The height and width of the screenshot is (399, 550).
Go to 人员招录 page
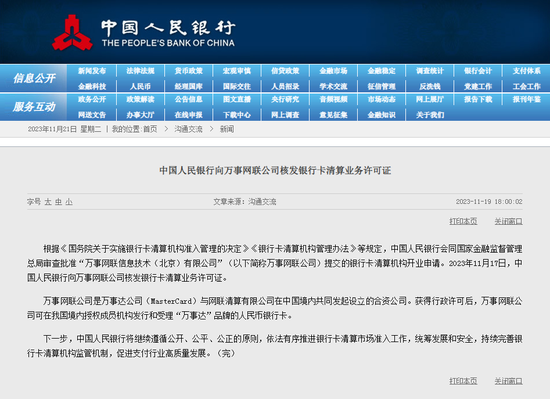(x=285, y=86)
